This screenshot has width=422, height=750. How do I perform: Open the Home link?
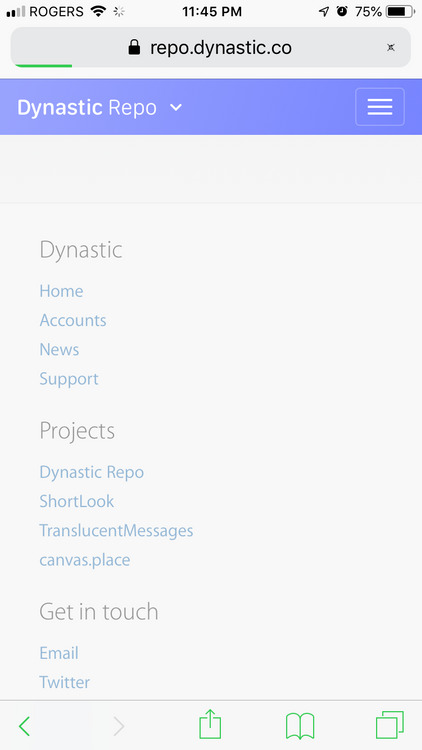61,291
